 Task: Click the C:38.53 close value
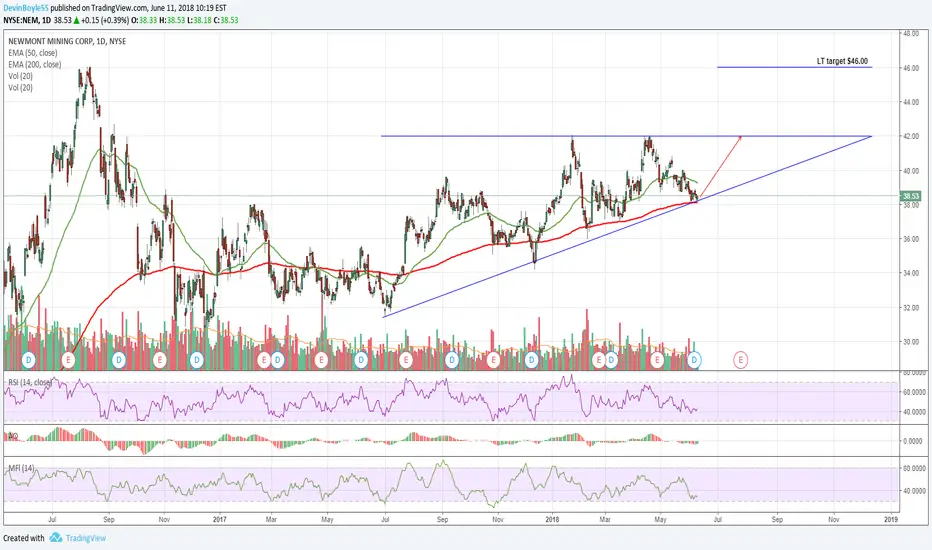click(226, 20)
